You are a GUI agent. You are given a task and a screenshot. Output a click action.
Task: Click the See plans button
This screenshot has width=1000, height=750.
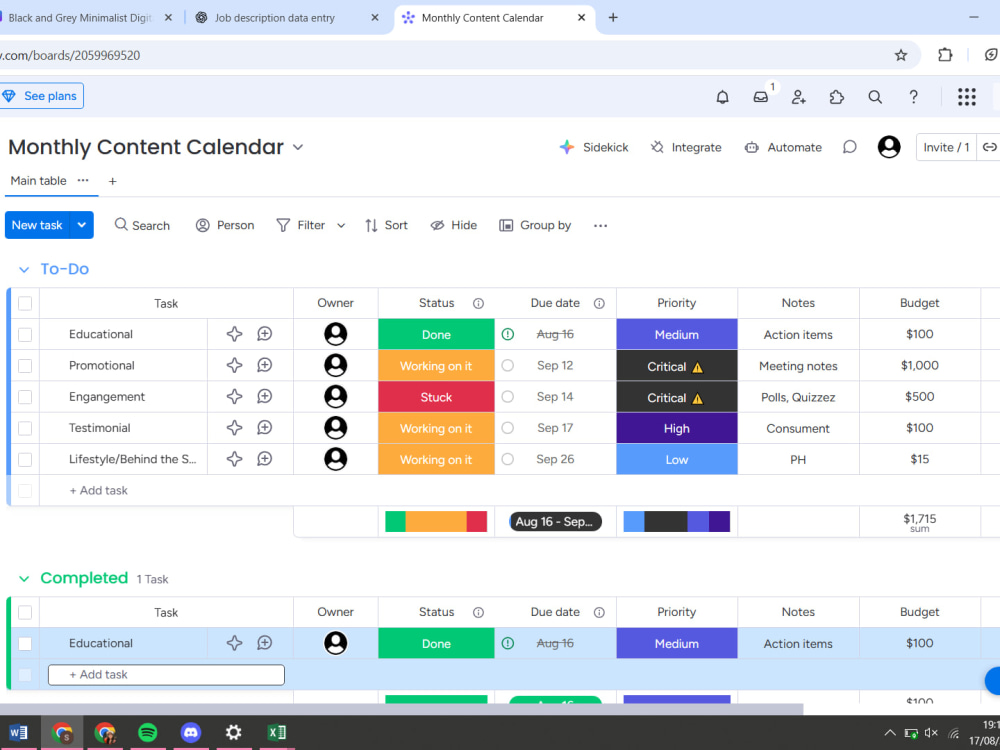click(41, 96)
